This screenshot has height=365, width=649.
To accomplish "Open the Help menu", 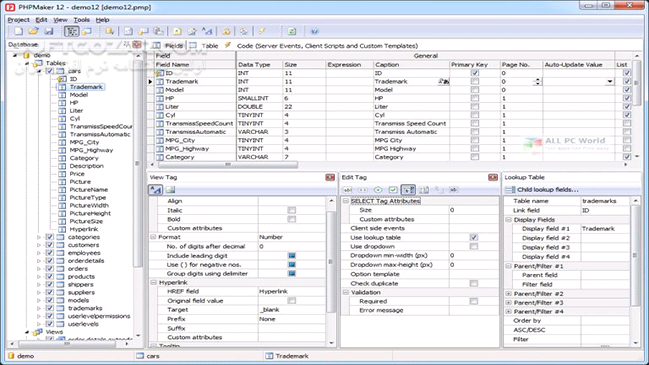I will coord(102,19).
